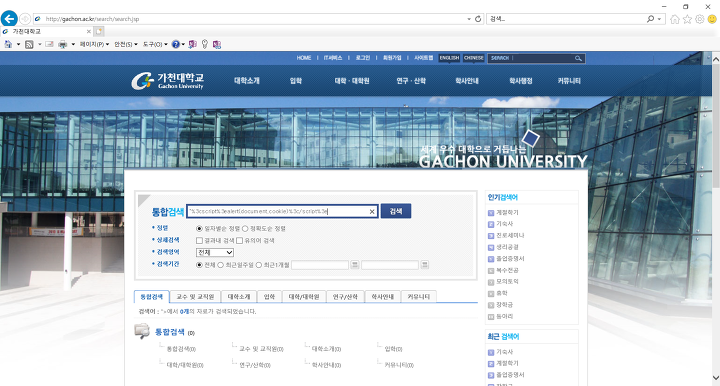
Task: Click the browser address bar URL
Action: click(x=92, y=19)
